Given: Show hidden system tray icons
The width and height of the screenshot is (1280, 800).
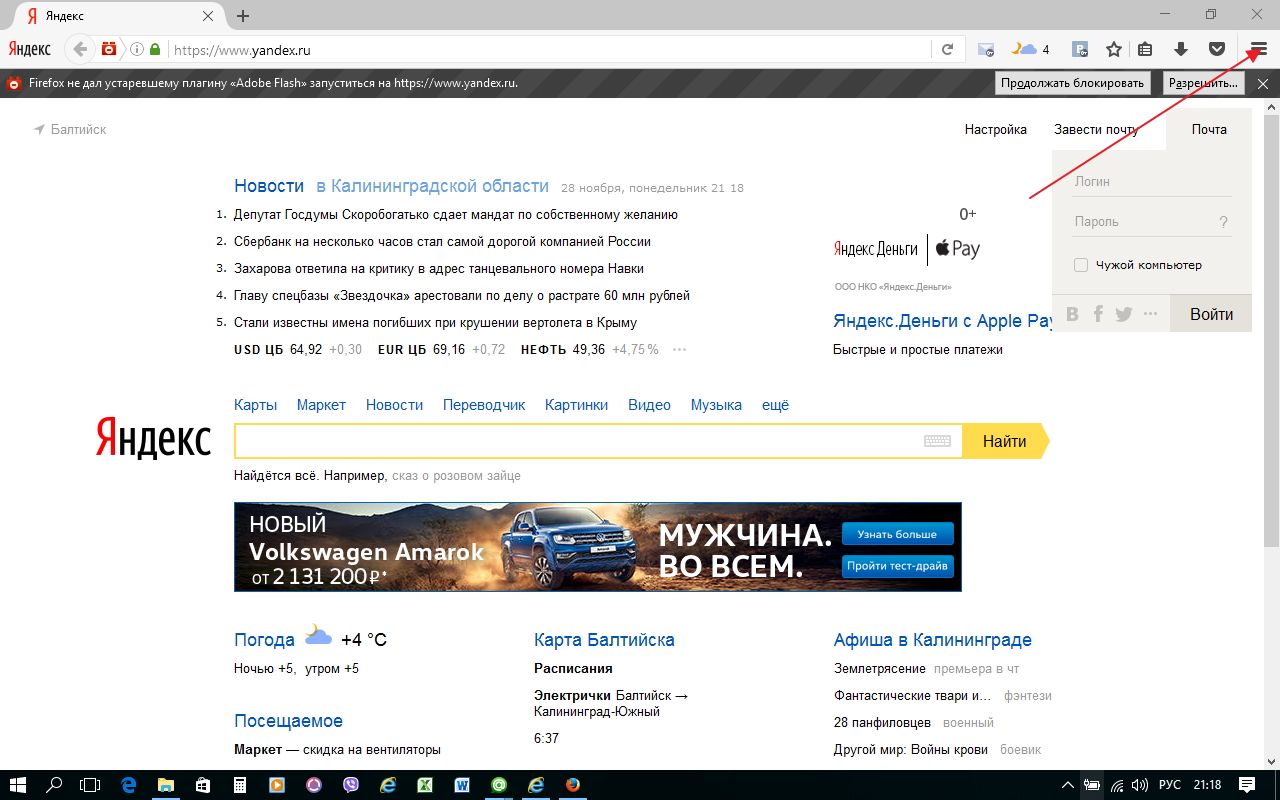Looking at the screenshot, I should pos(1067,785).
